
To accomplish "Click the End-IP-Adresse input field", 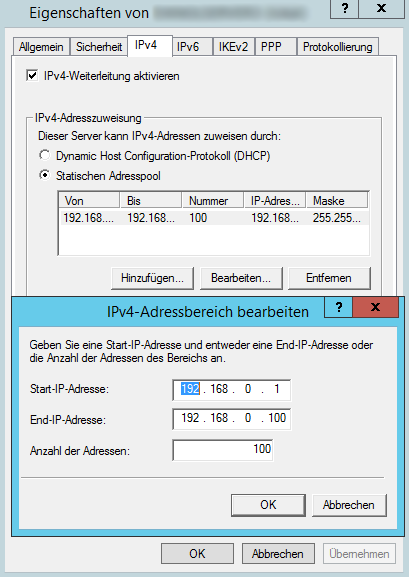I will click(x=232, y=419).
